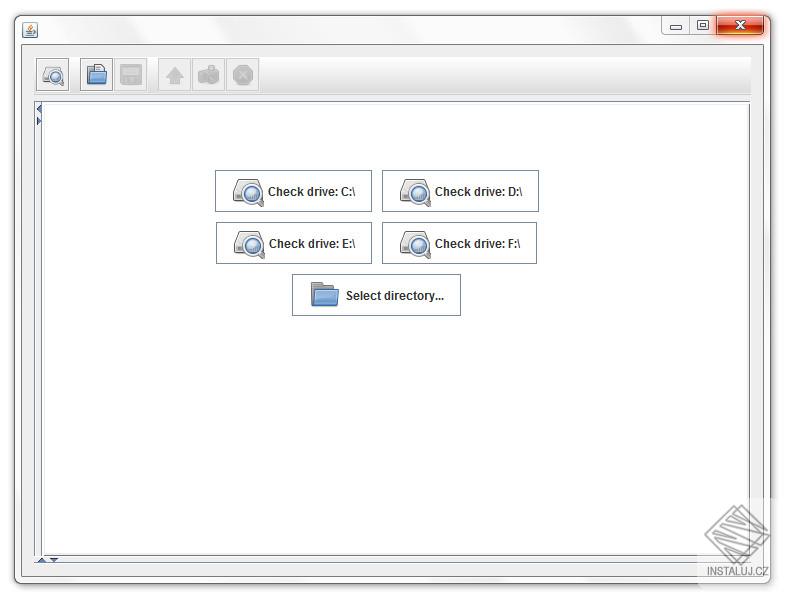Open the Select directory dialog

pyautogui.click(x=376, y=295)
